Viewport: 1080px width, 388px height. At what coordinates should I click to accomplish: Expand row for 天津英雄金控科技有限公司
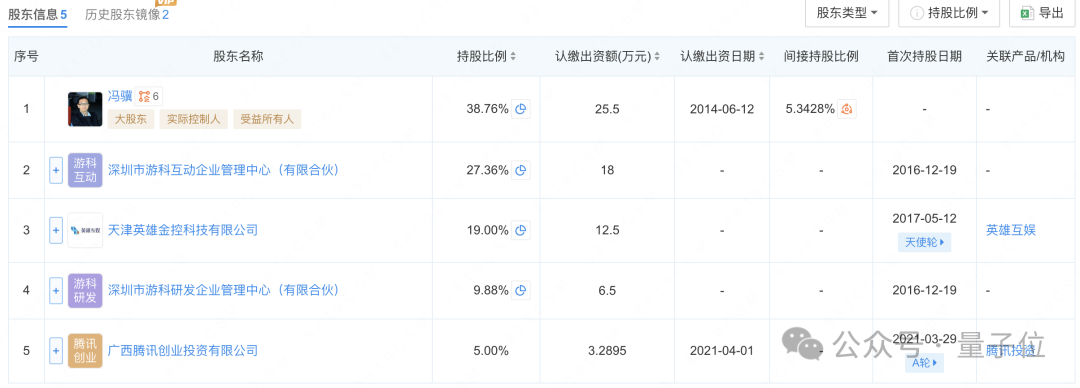point(56,230)
